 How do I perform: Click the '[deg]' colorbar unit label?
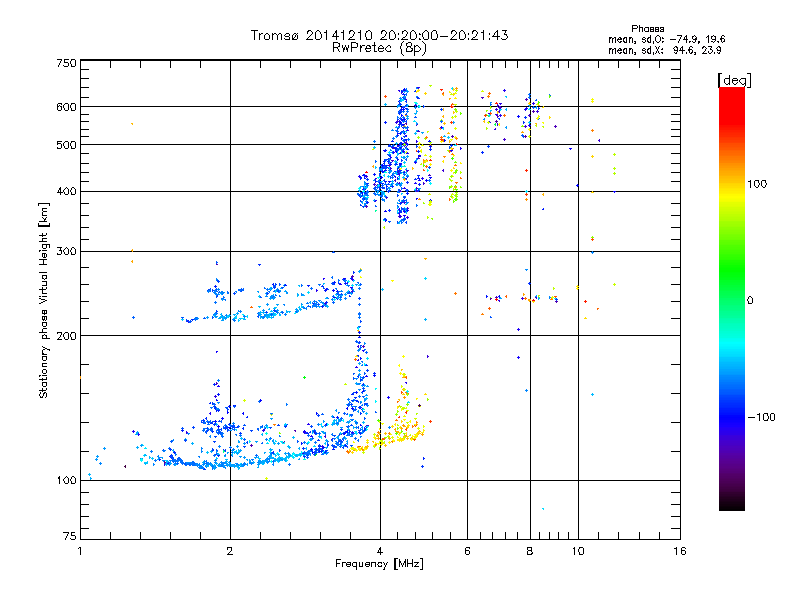734,80
